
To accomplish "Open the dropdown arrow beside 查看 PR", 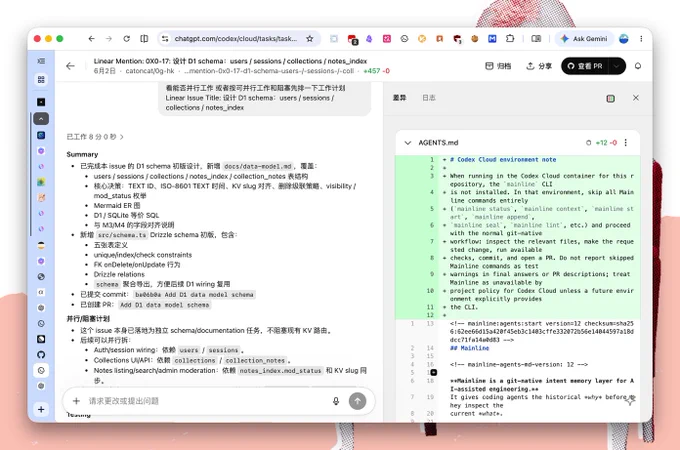I will [x=617, y=66].
